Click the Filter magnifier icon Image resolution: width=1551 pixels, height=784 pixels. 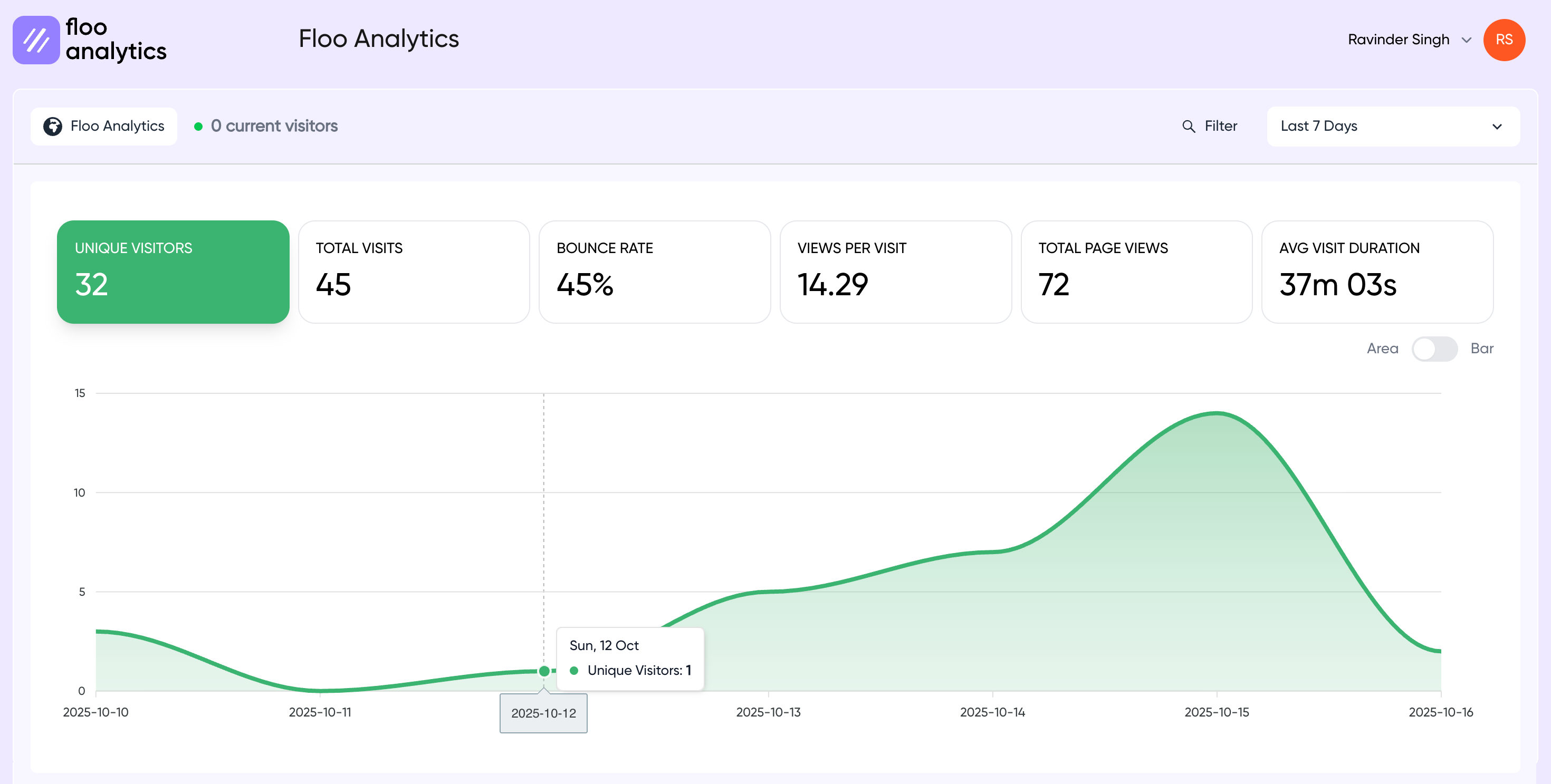[1188, 127]
